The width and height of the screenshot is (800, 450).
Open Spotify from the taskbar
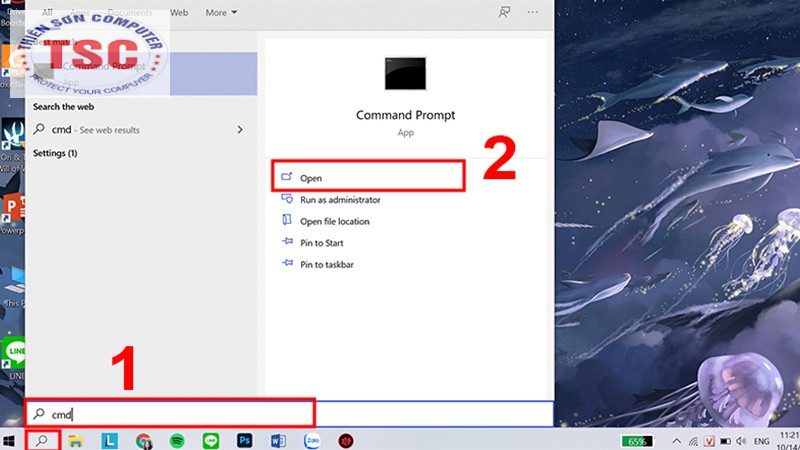coord(177,441)
